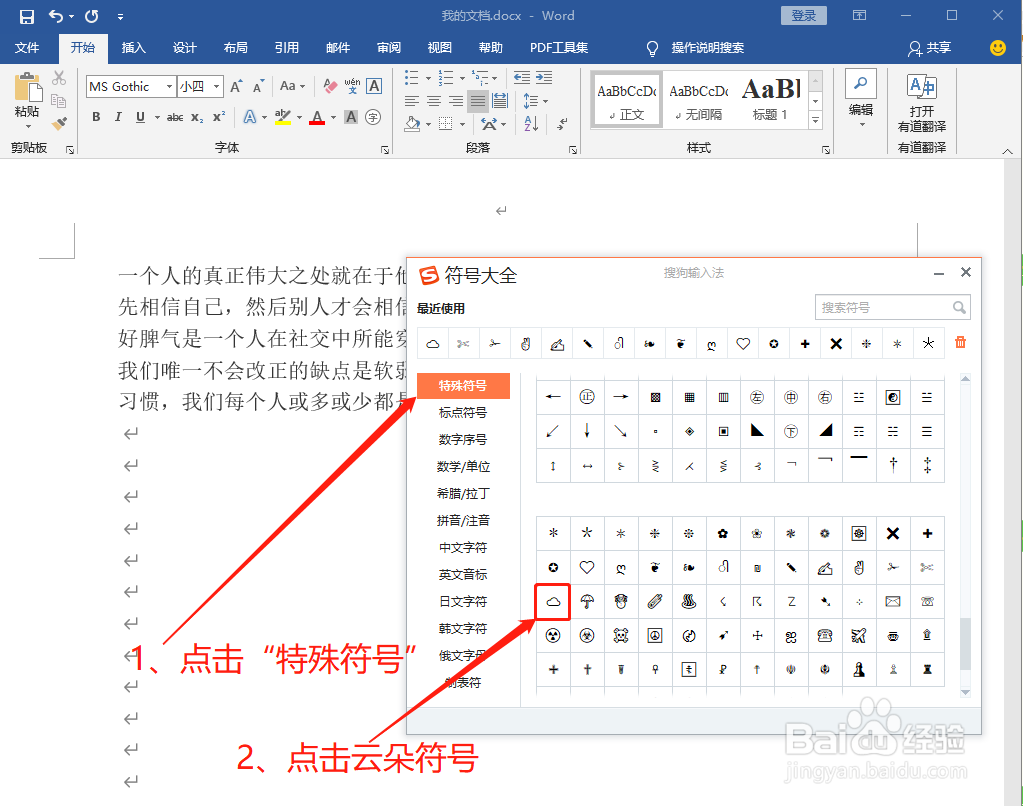1023x806 pixels.
Task: Click the delete icon next to recent symbols
Action: (960, 343)
